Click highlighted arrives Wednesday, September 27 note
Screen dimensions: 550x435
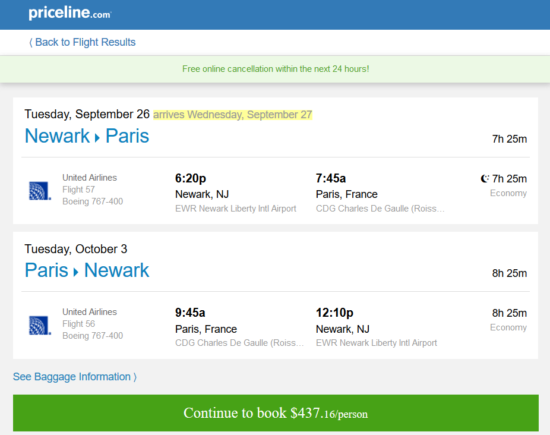(233, 115)
